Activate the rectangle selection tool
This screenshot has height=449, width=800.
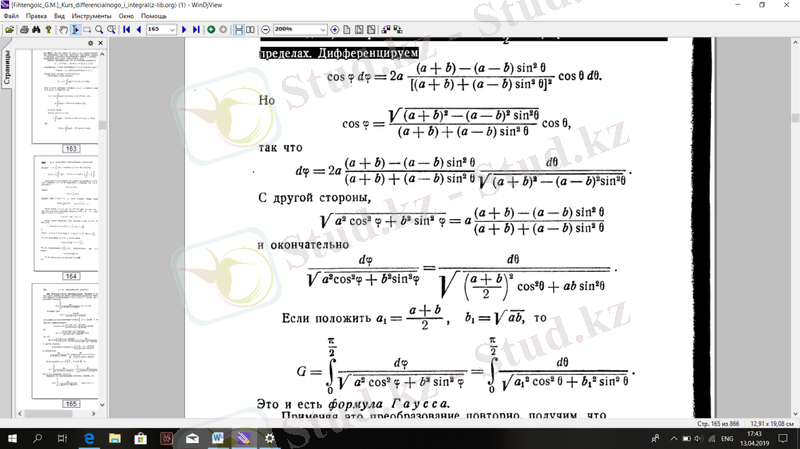point(87,30)
